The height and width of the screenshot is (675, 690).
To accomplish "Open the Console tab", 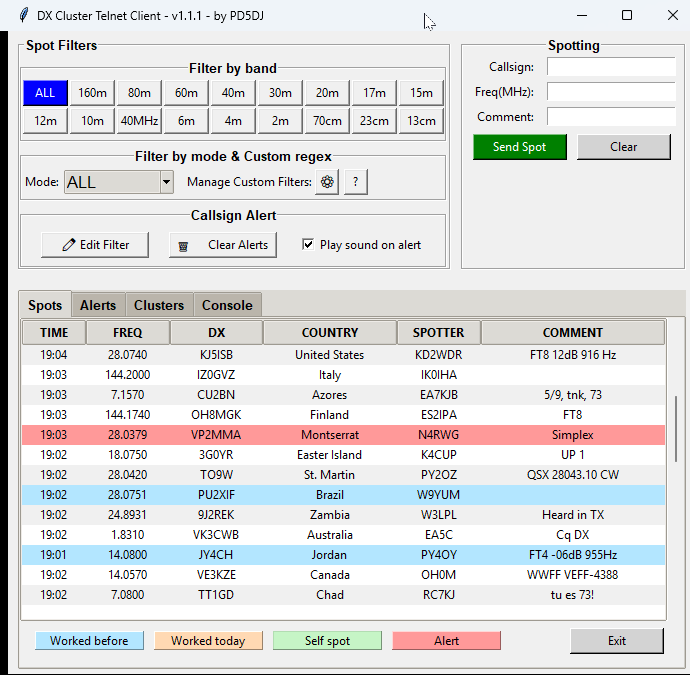I will pyautogui.click(x=227, y=305).
